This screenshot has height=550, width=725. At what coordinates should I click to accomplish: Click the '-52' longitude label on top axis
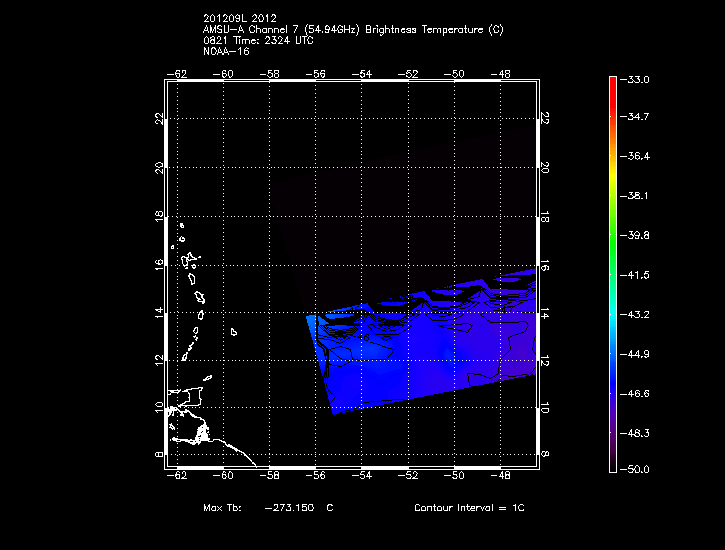point(408,74)
